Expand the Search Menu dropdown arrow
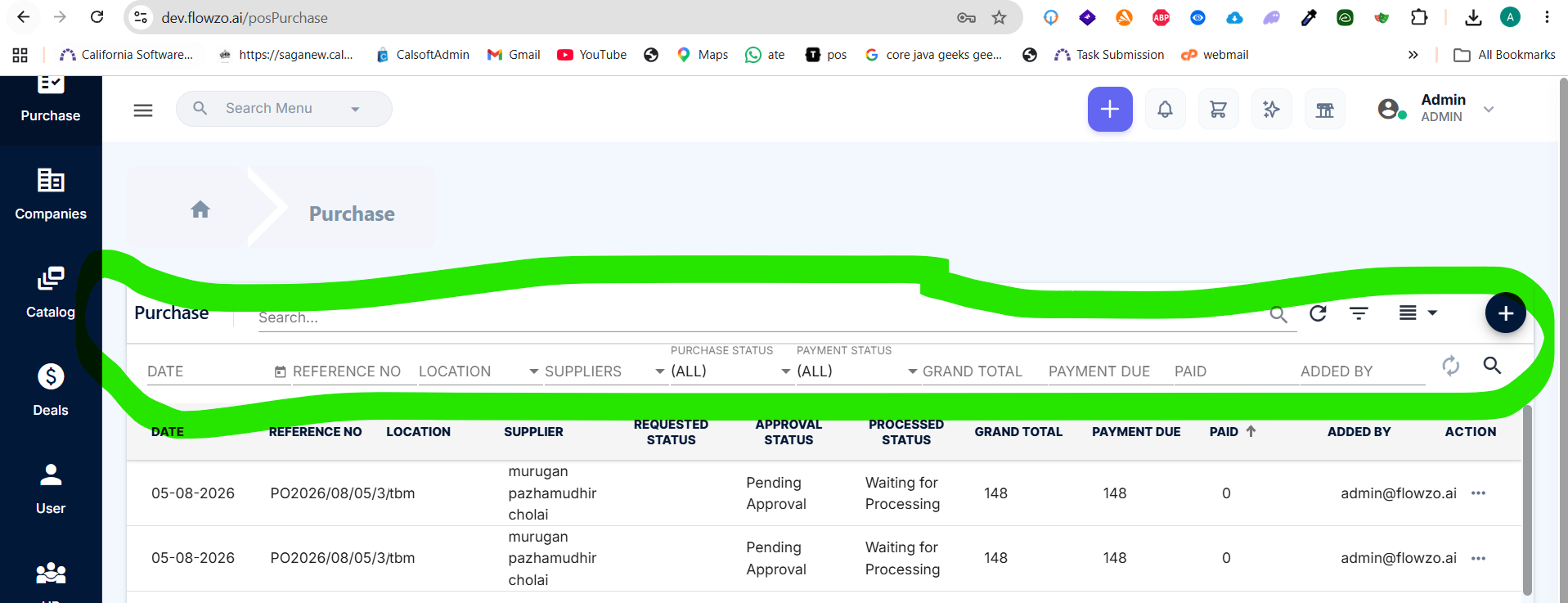This screenshot has width=1568, height=603. pyautogui.click(x=355, y=110)
